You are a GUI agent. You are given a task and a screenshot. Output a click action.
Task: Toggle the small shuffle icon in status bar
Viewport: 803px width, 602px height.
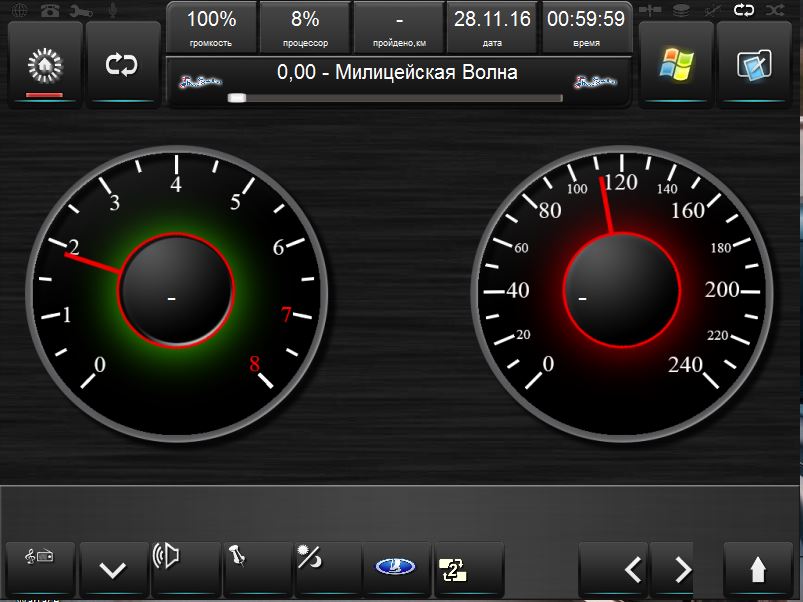(774, 10)
